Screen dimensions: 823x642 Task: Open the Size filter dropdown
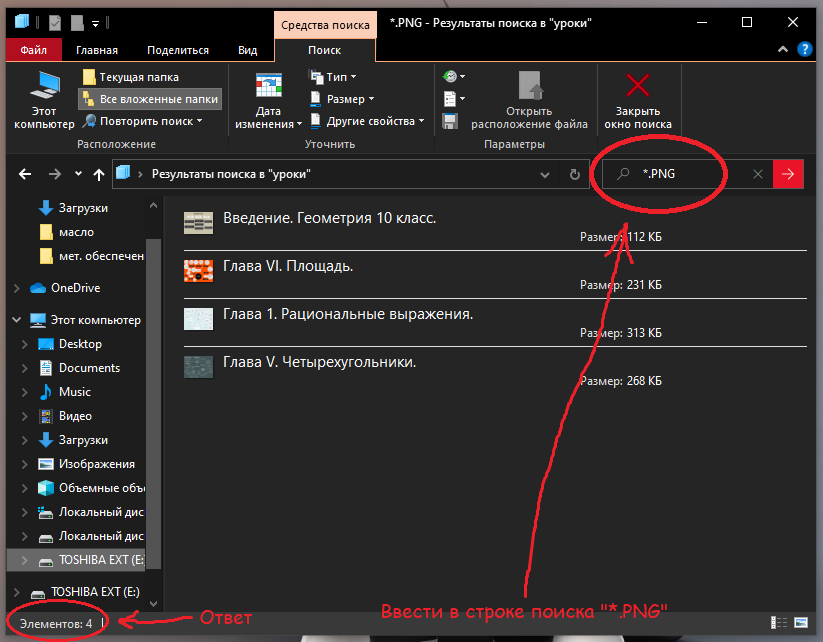[342, 99]
